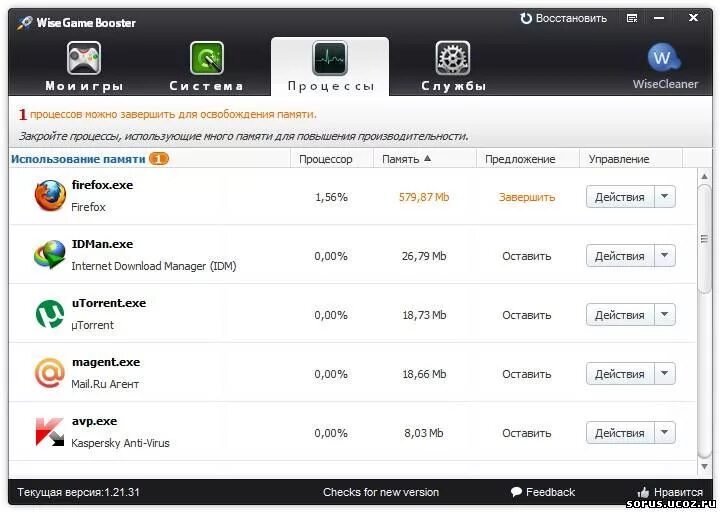Image resolution: width=721 pixels, height=513 pixels.
Task: Open the My Games tab icon
Action: point(83,58)
